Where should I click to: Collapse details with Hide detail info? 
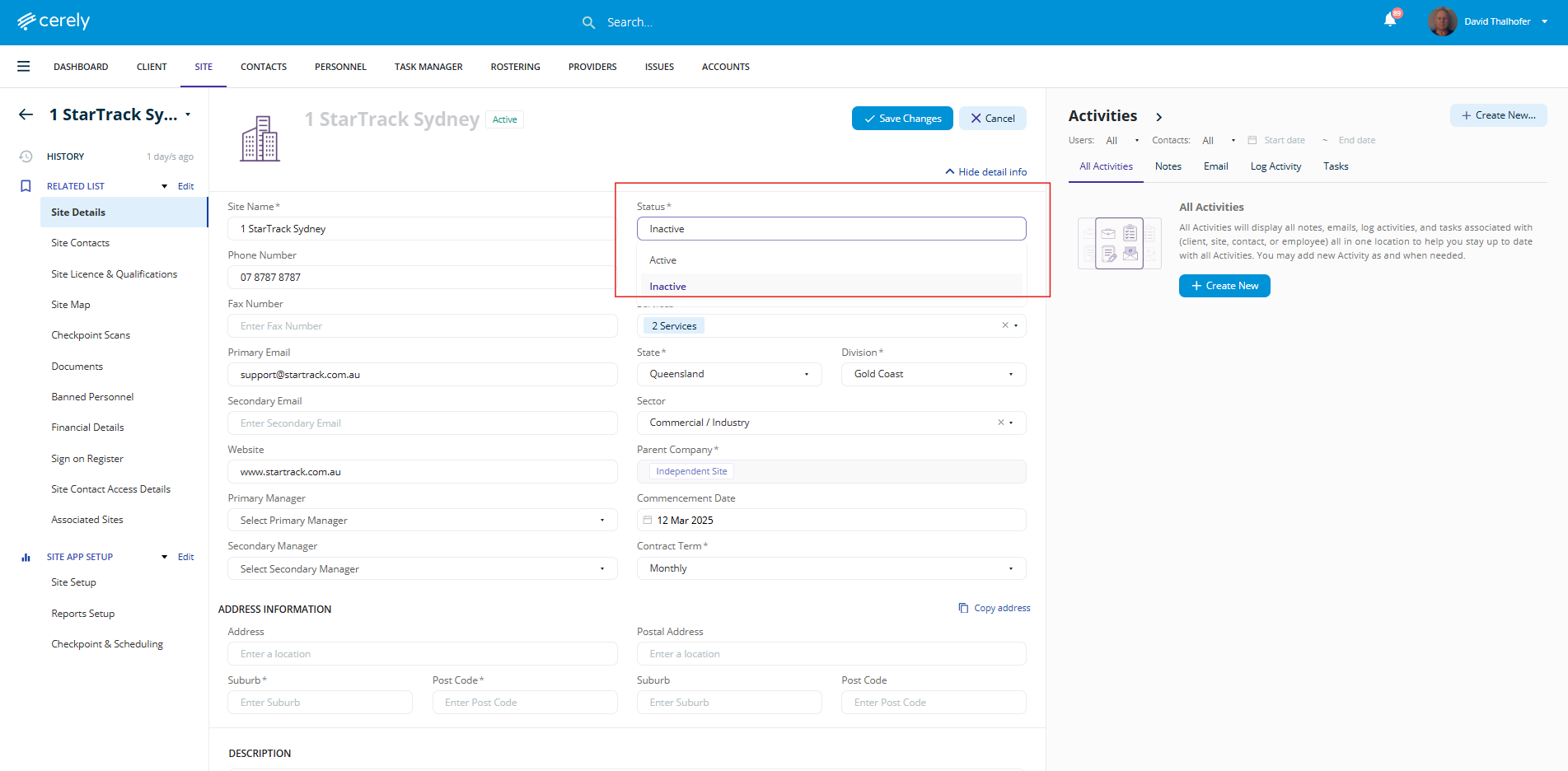(986, 172)
